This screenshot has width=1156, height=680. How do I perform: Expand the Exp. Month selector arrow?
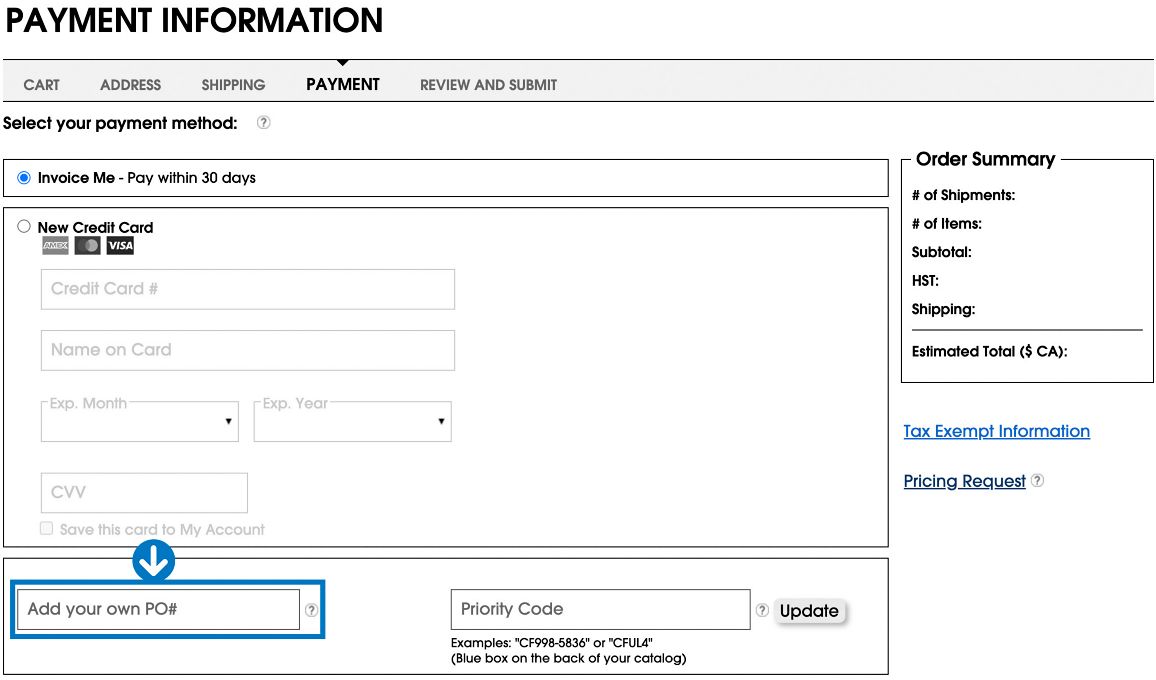(x=228, y=421)
